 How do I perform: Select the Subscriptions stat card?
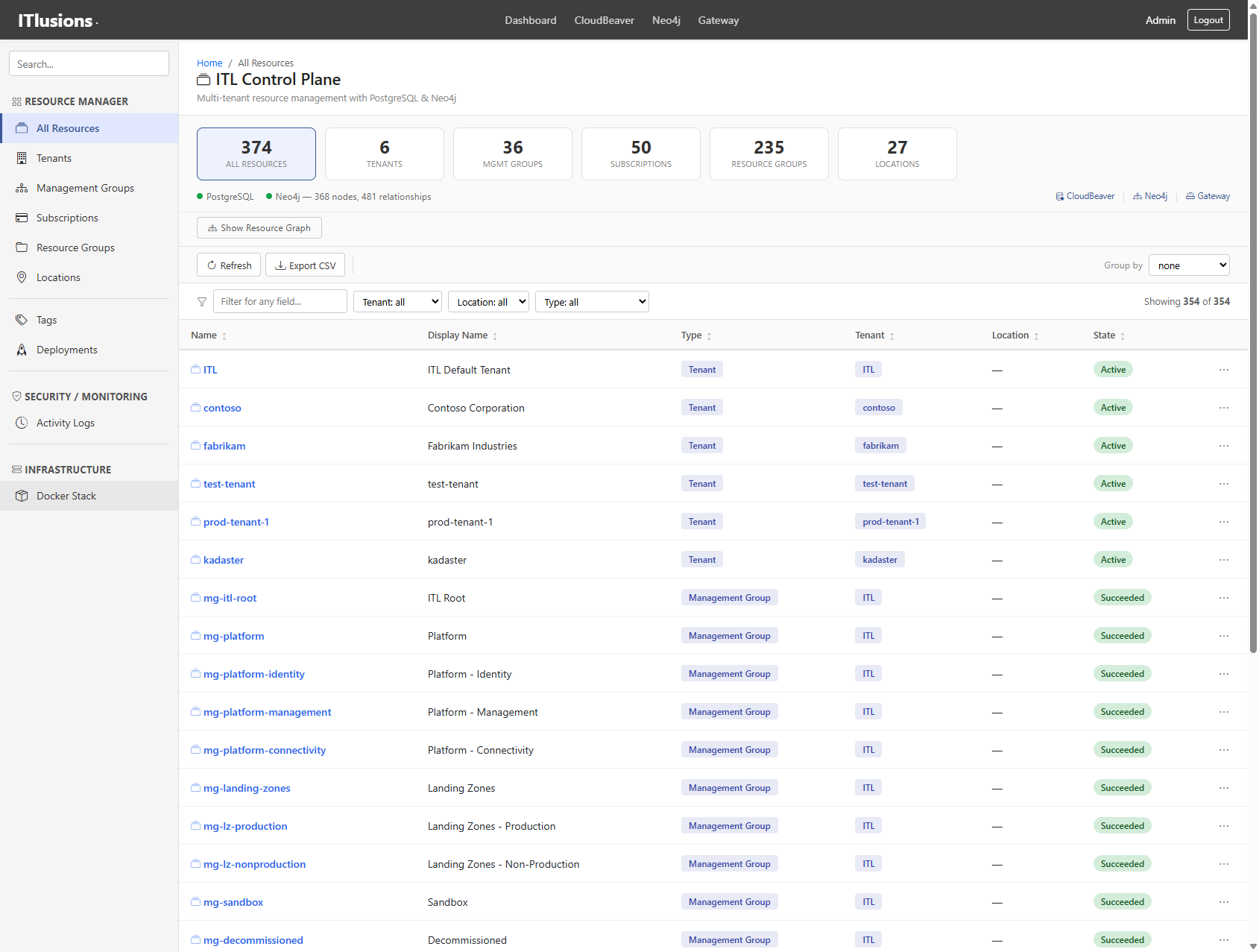coord(640,154)
